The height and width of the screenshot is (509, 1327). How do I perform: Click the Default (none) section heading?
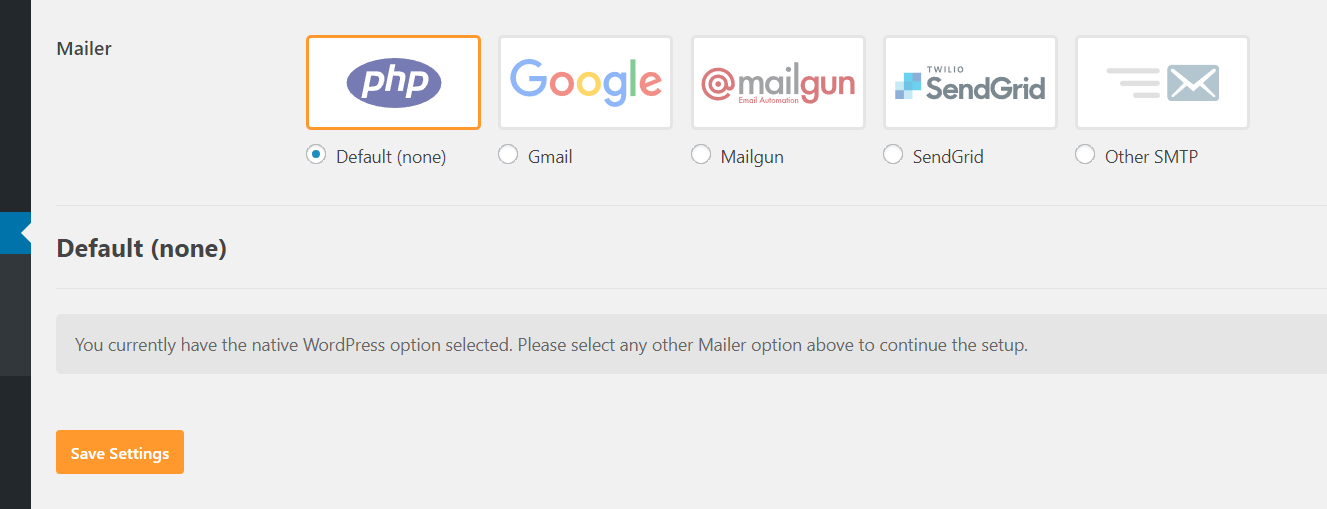142,248
